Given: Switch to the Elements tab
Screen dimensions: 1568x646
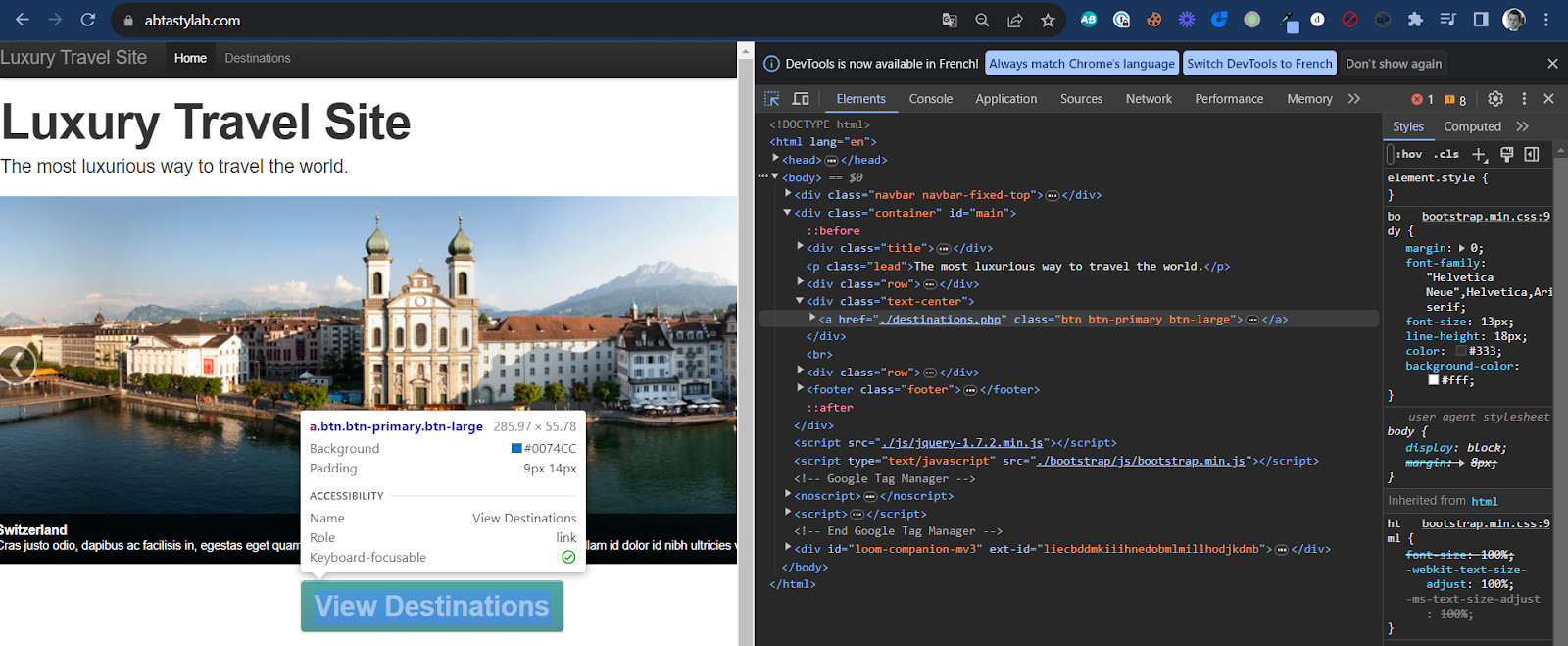Looking at the screenshot, I should [x=860, y=99].
